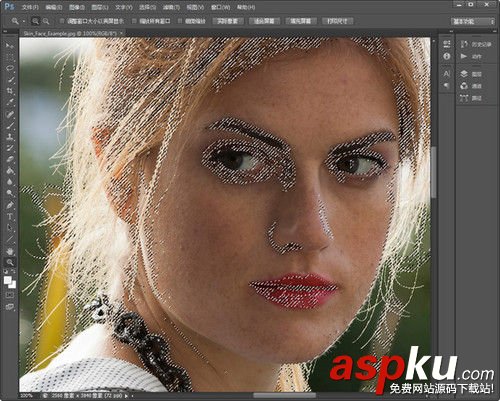This screenshot has width=500, height=401.
Task: Select the Spot Healing Brush tool
Action: 10,114
